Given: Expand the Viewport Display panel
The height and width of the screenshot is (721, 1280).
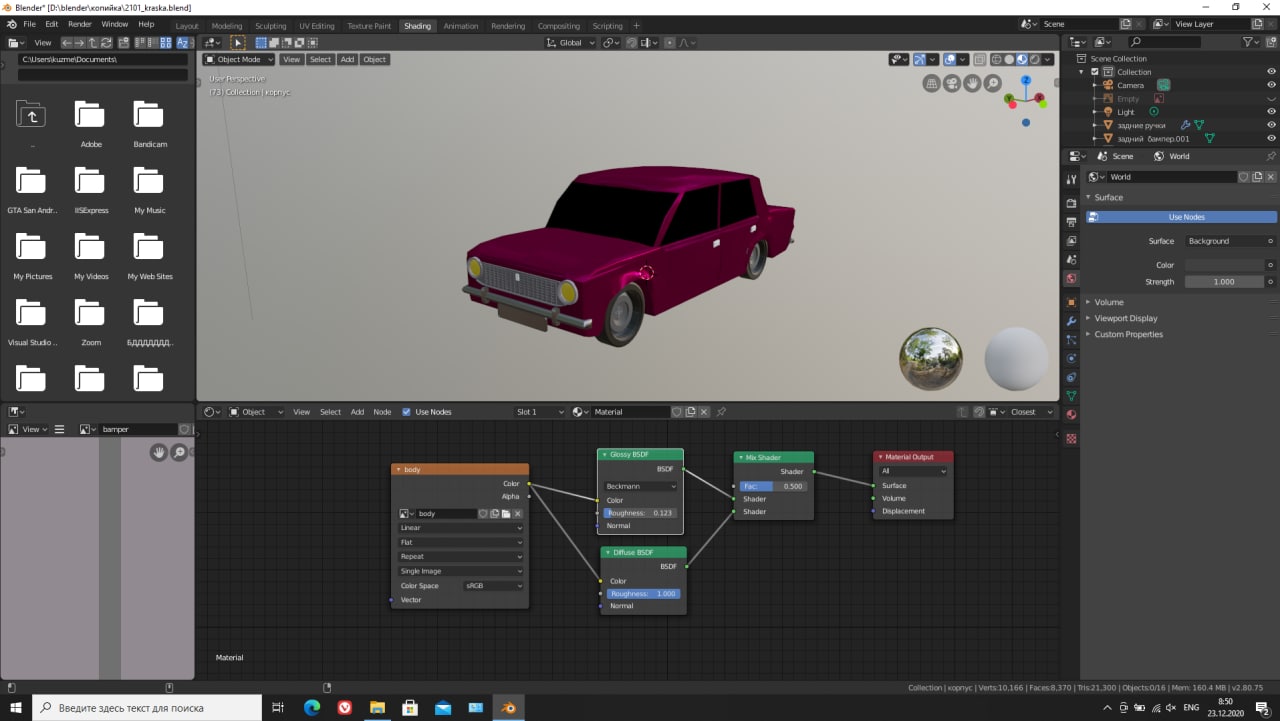Looking at the screenshot, I should [x=1125, y=318].
